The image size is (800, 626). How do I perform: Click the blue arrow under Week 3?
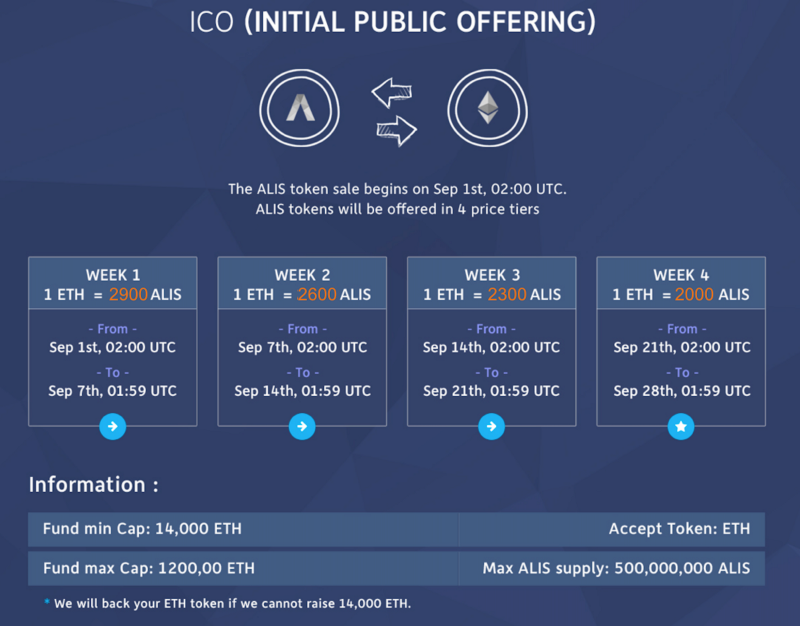click(491, 427)
